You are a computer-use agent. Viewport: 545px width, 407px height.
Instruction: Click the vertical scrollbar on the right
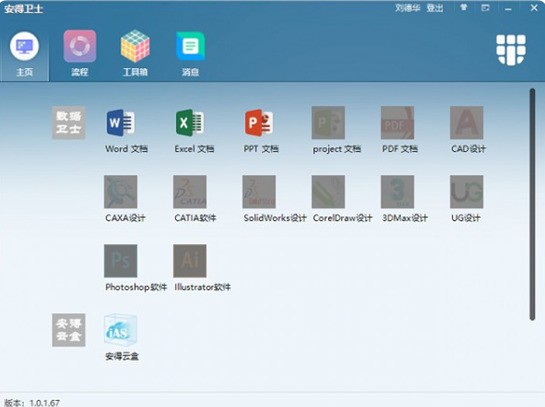click(532, 204)
